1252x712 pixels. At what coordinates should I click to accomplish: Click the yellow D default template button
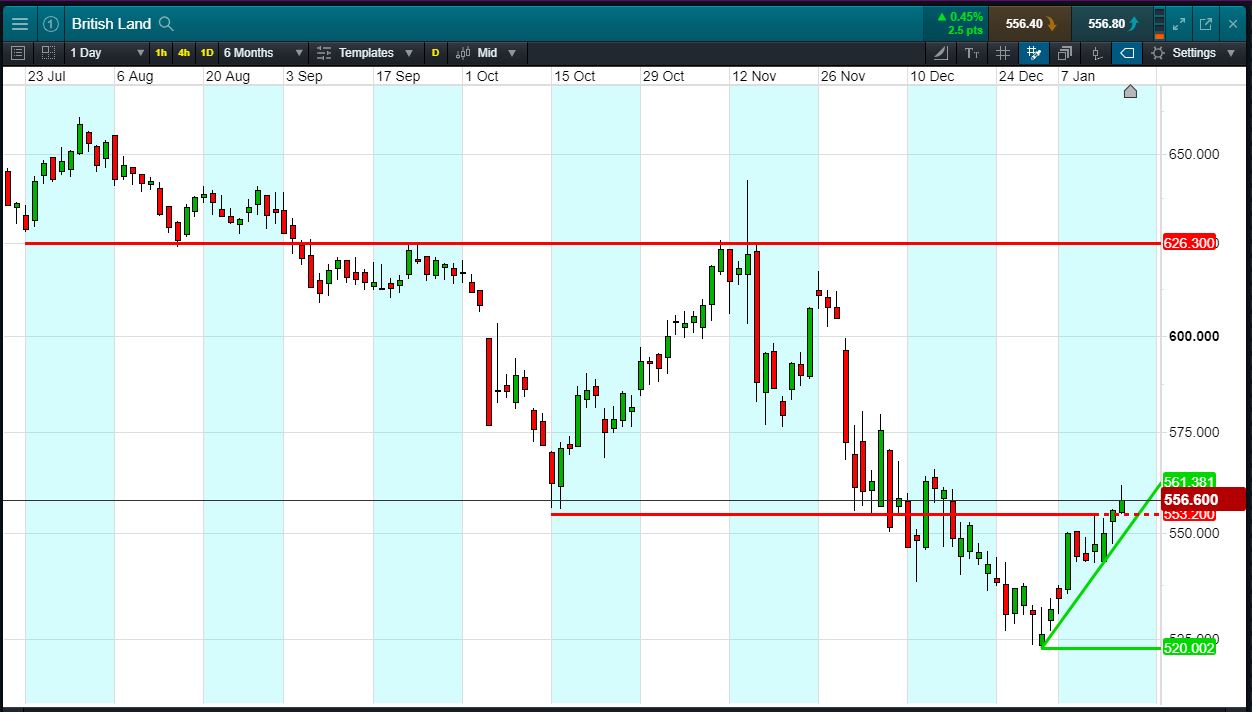pos(435,53)
